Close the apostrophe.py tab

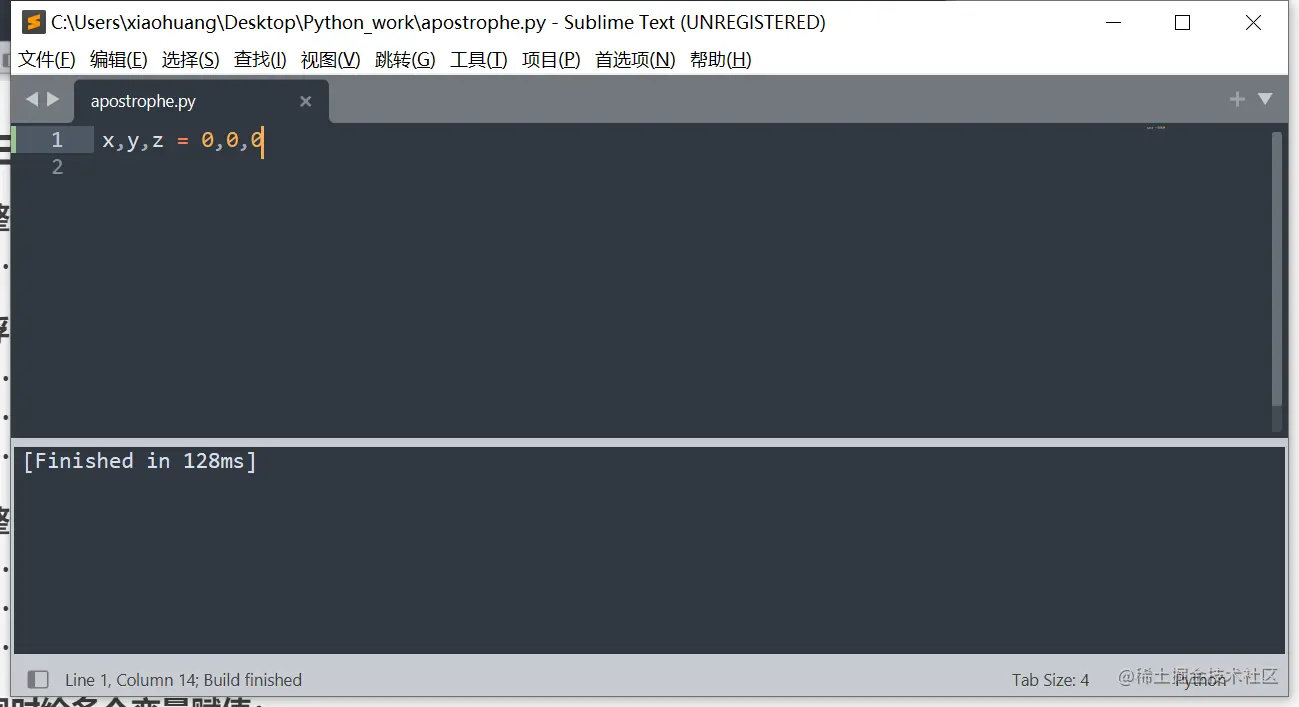pyautogui.click(x=306, y=101)
